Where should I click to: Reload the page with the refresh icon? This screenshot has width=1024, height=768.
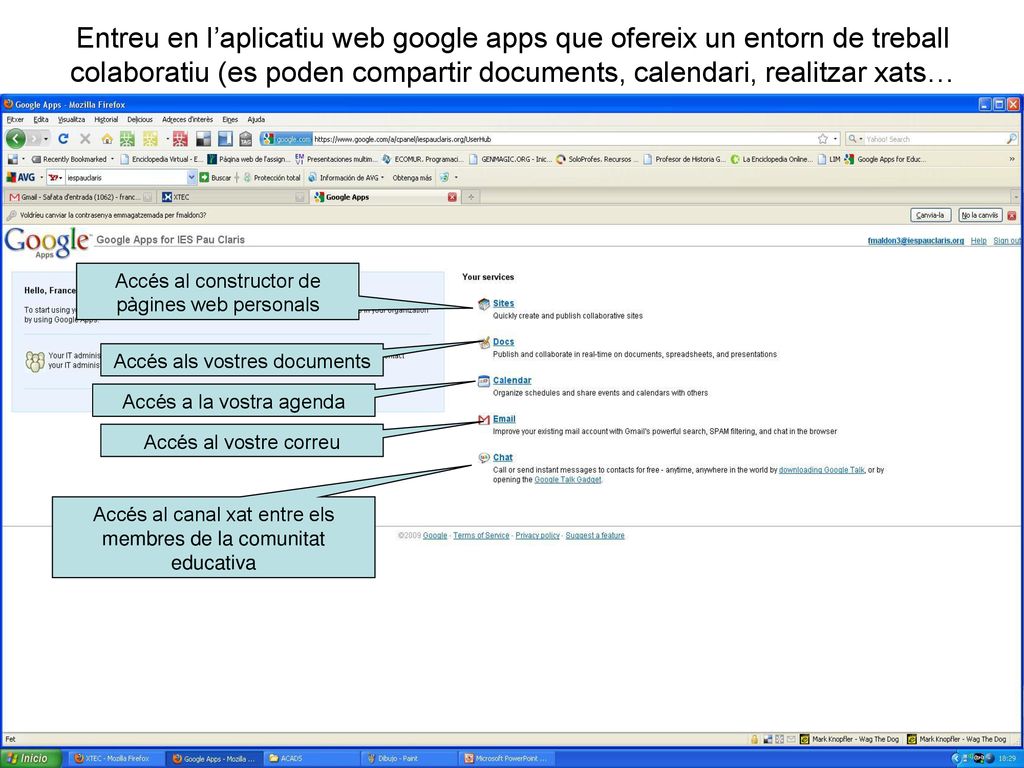point(63,138)
